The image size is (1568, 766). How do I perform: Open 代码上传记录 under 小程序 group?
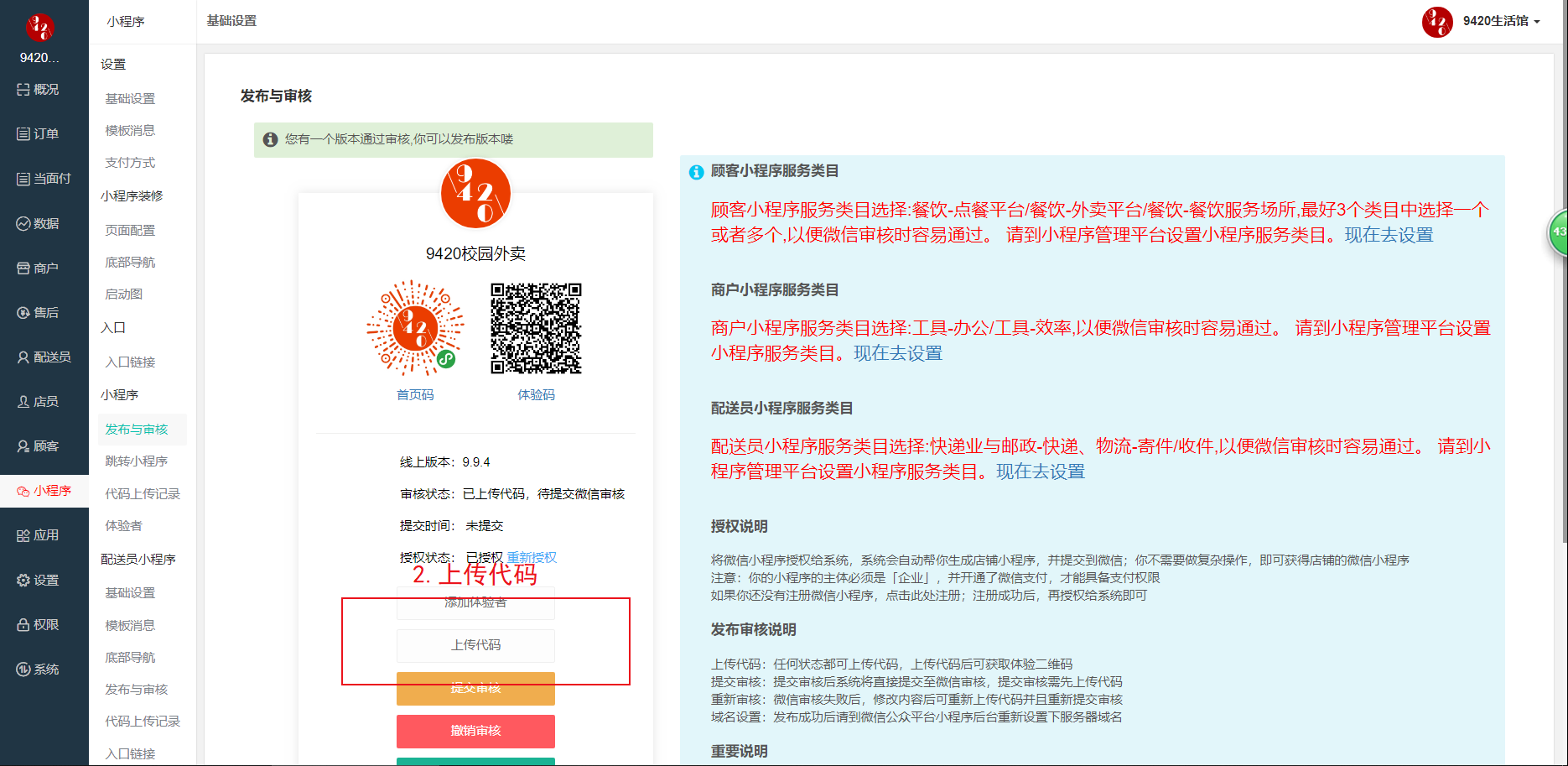coord(143,494)
